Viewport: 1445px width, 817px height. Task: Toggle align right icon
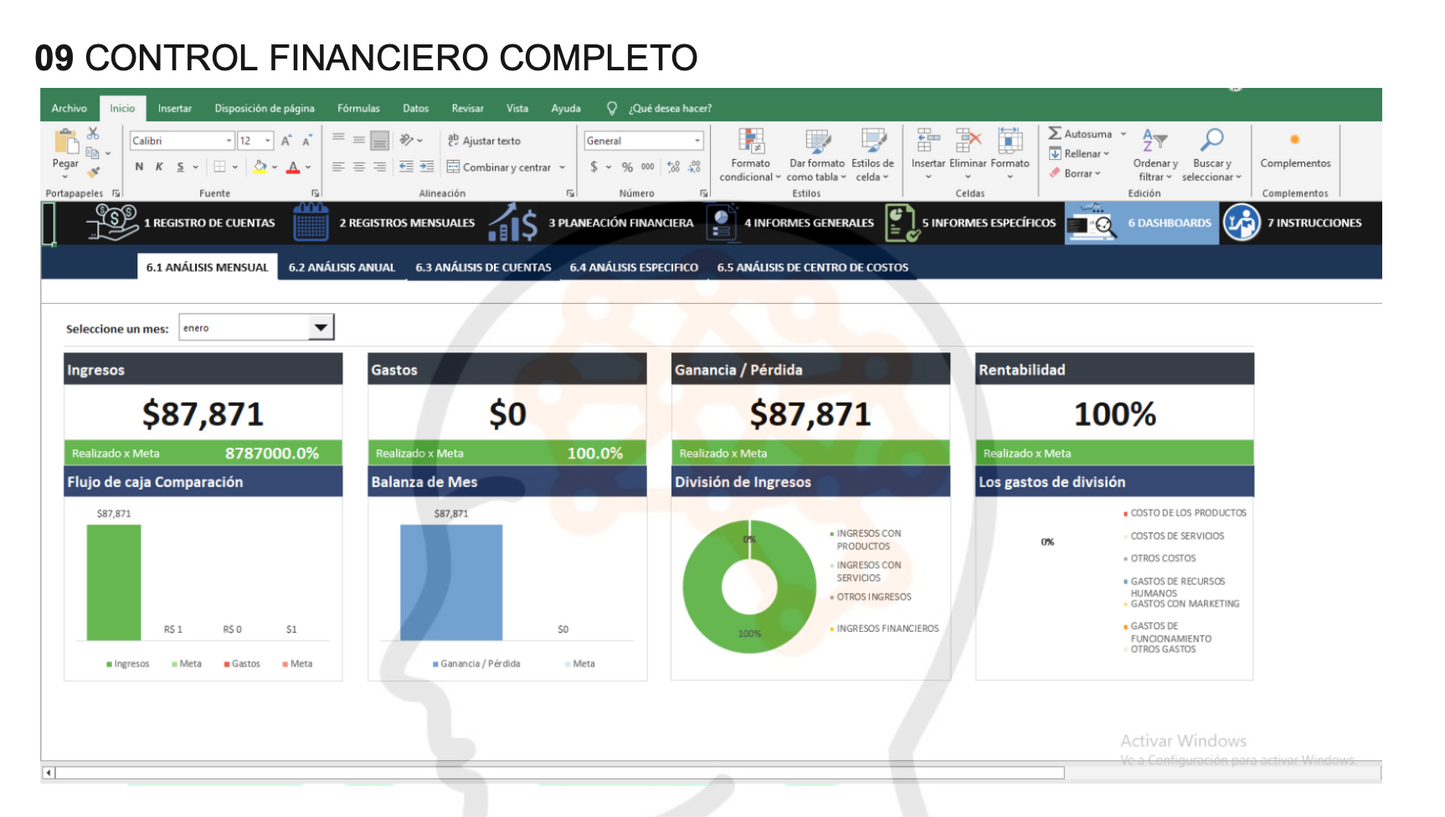[x=379, y=167]
